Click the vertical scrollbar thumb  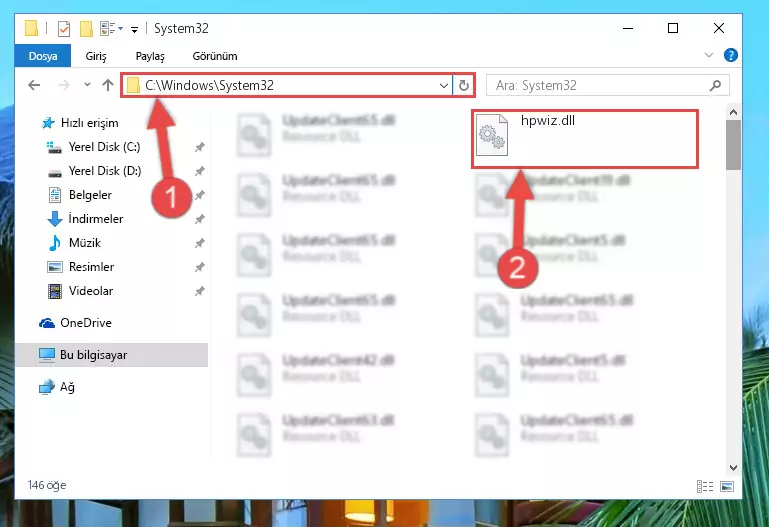pos(733,145)
